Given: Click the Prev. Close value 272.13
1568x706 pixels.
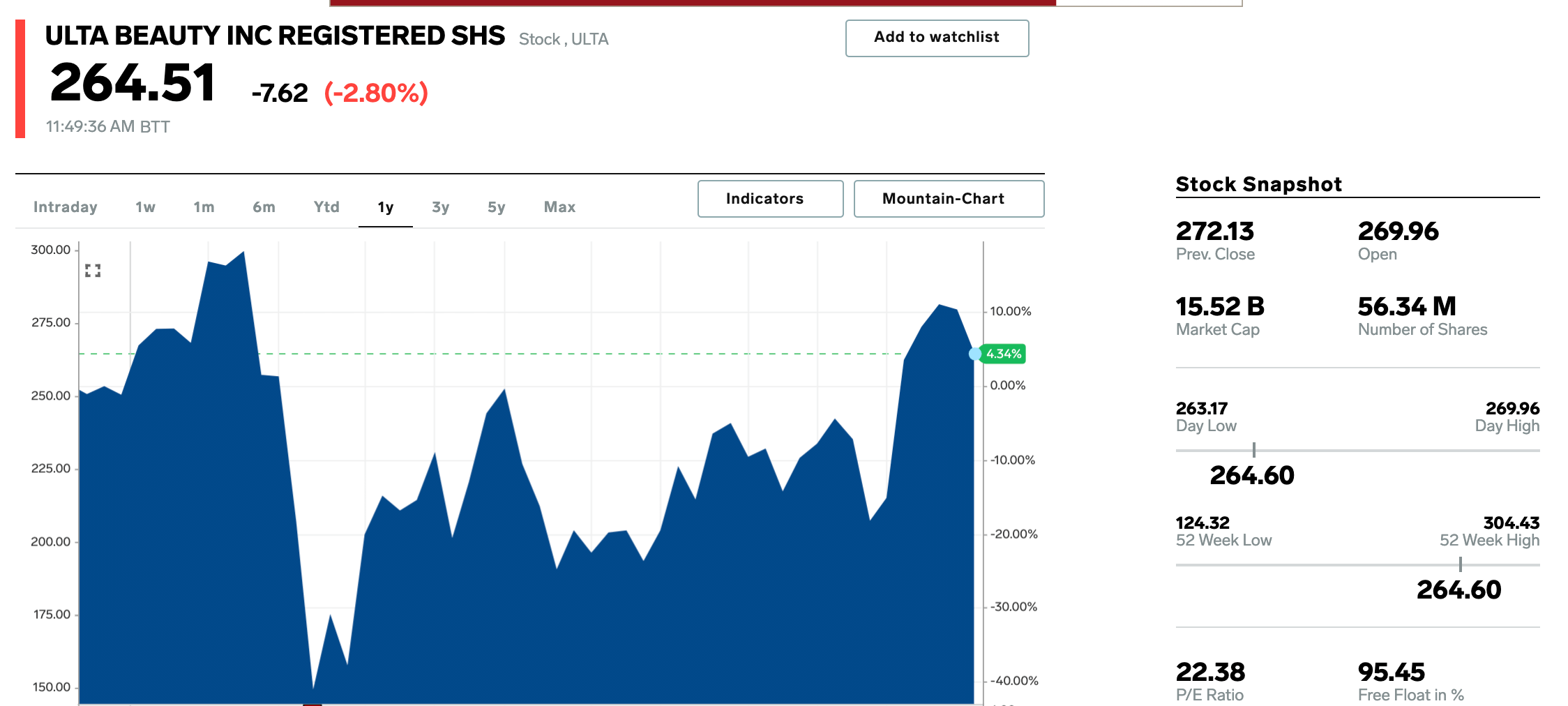Looking at the screenshot, I should coord(1214,231).
